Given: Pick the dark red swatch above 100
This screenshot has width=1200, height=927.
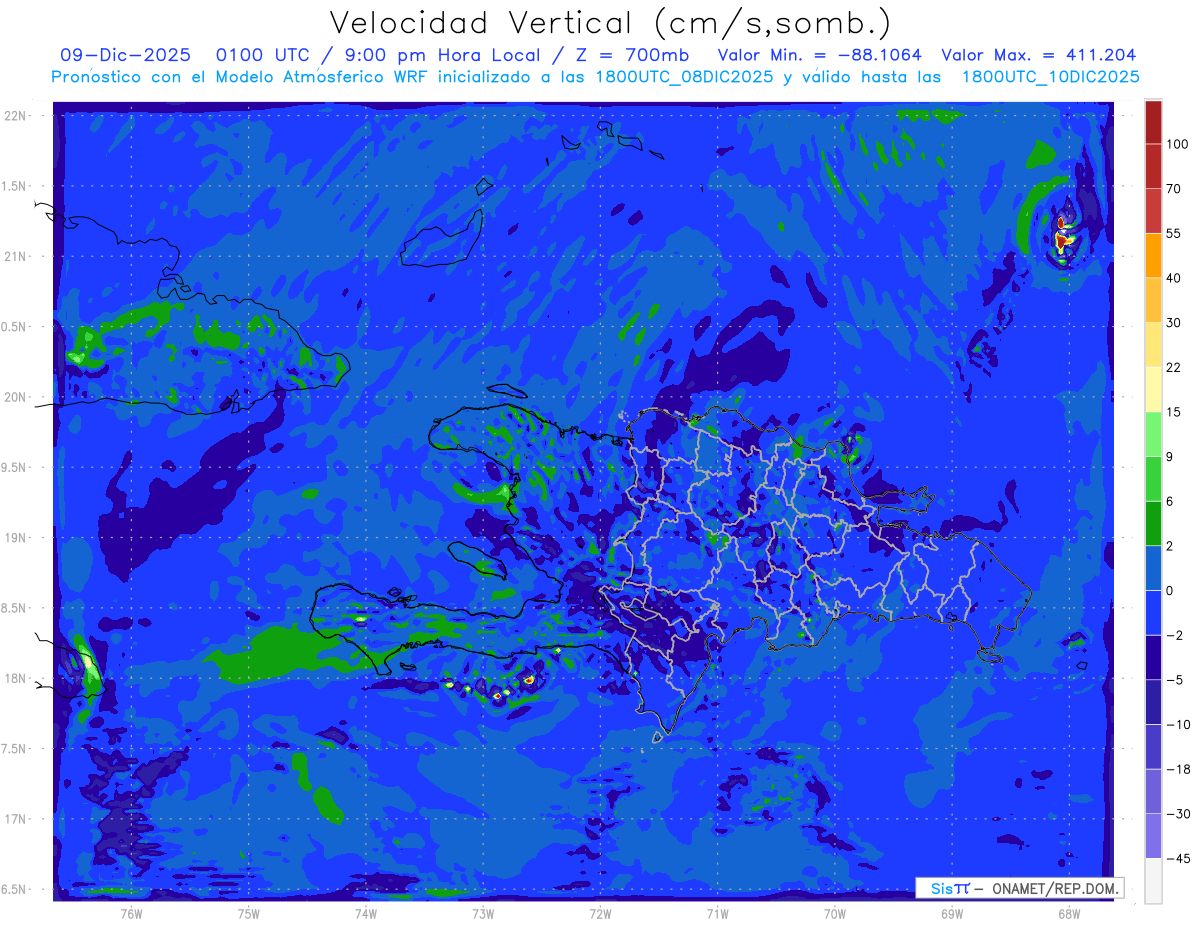Looking at the screenshot, I should pyautogui.click(x=1153, y=122).
